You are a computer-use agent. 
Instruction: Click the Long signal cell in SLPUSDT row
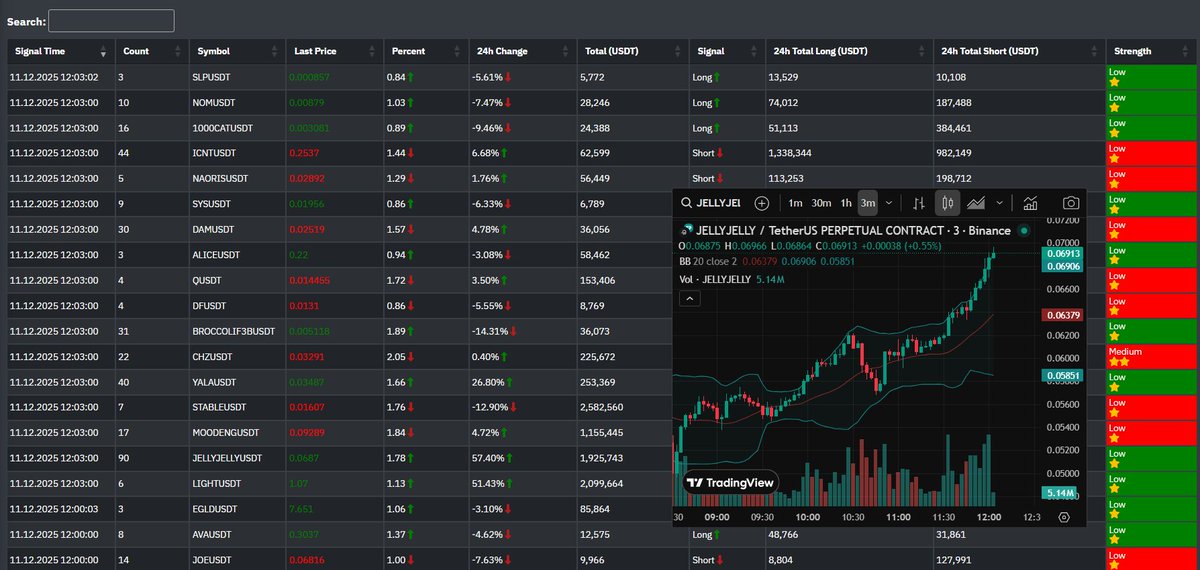(726, 77)
